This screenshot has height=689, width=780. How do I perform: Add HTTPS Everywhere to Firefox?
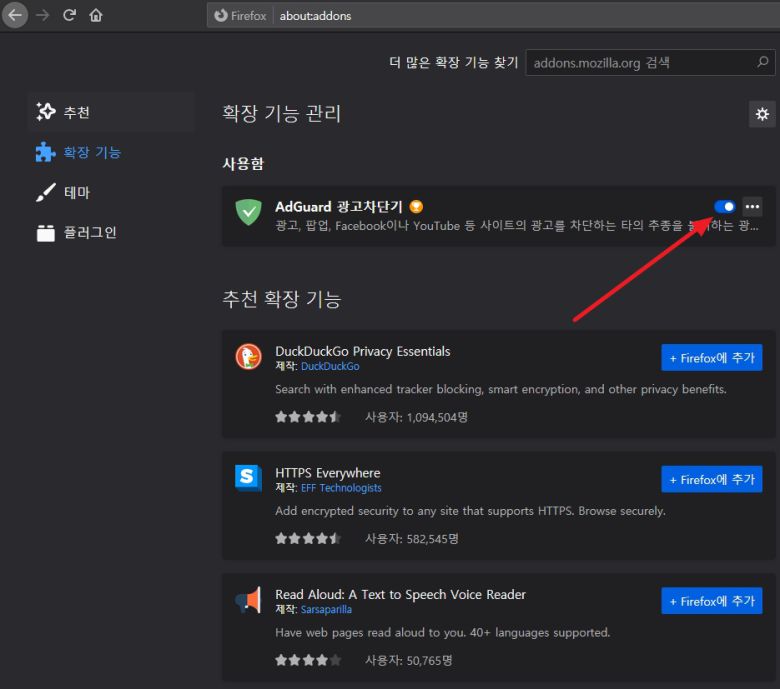[711, 479]
